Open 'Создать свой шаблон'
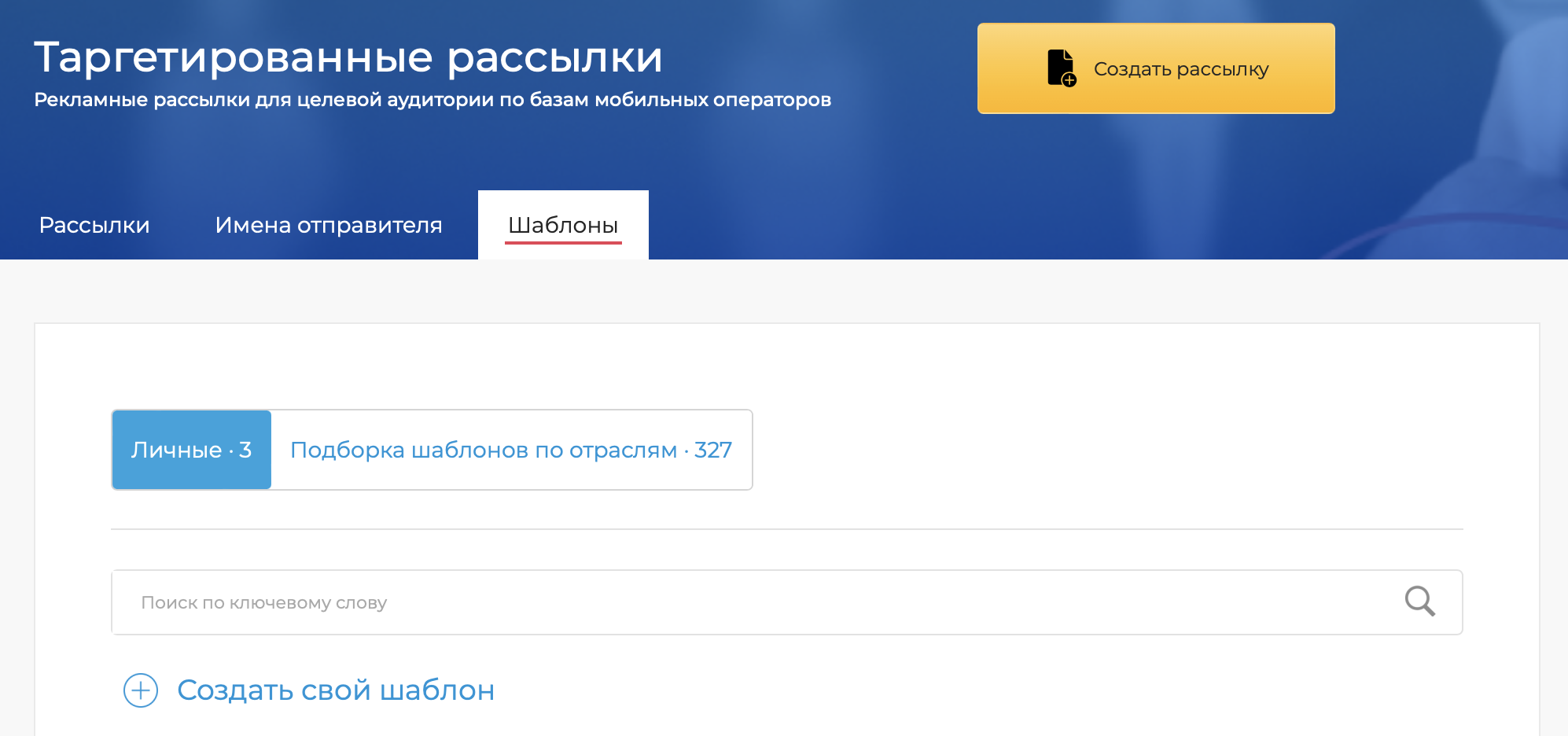This screenshot has height=736, width=1568. point(337,690)
